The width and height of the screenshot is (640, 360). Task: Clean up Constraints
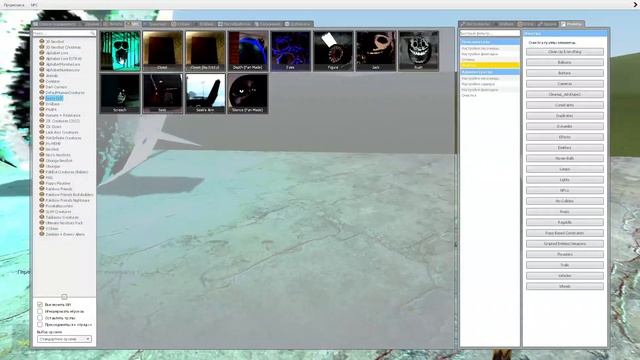tap(564, 105)
